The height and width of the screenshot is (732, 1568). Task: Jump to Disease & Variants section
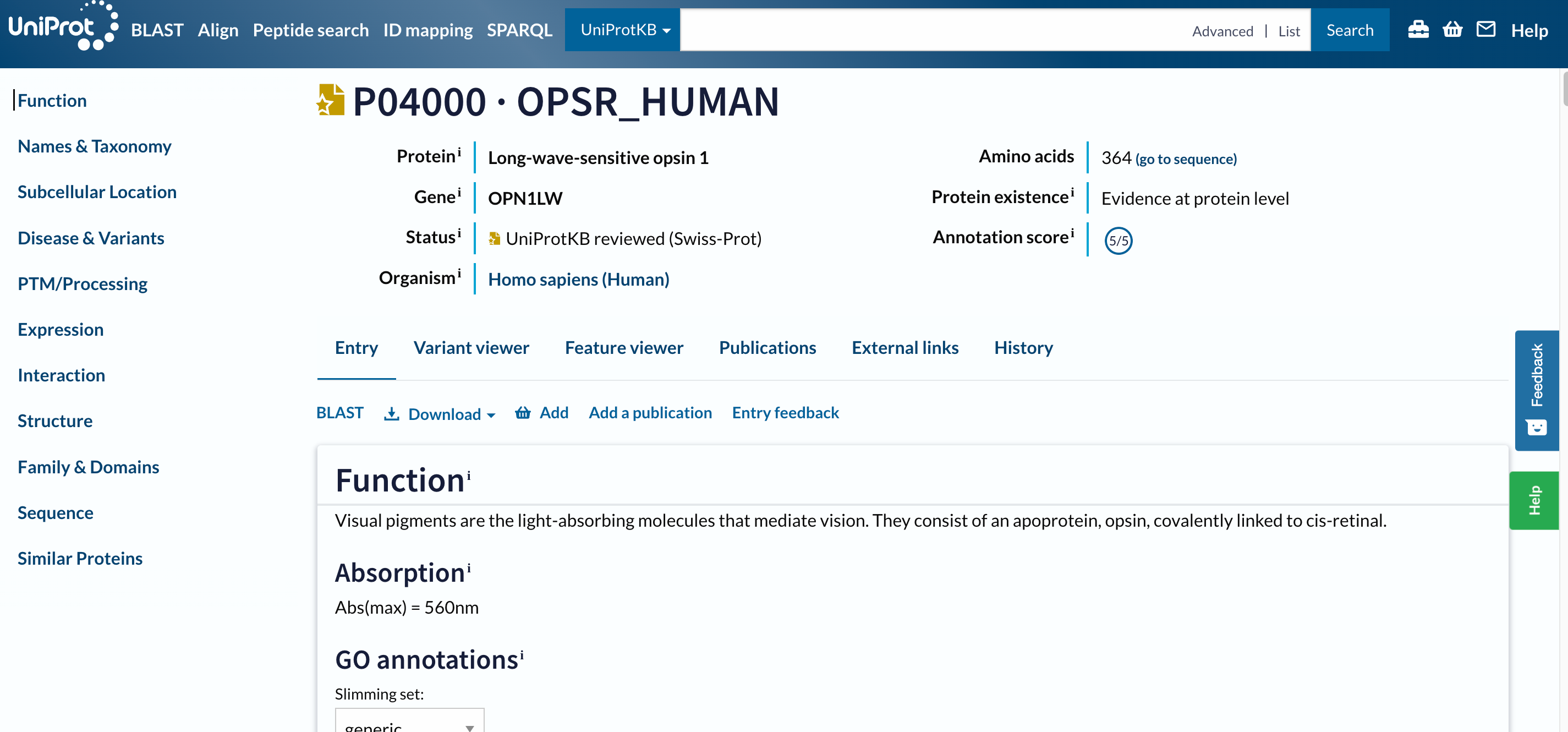91,238
